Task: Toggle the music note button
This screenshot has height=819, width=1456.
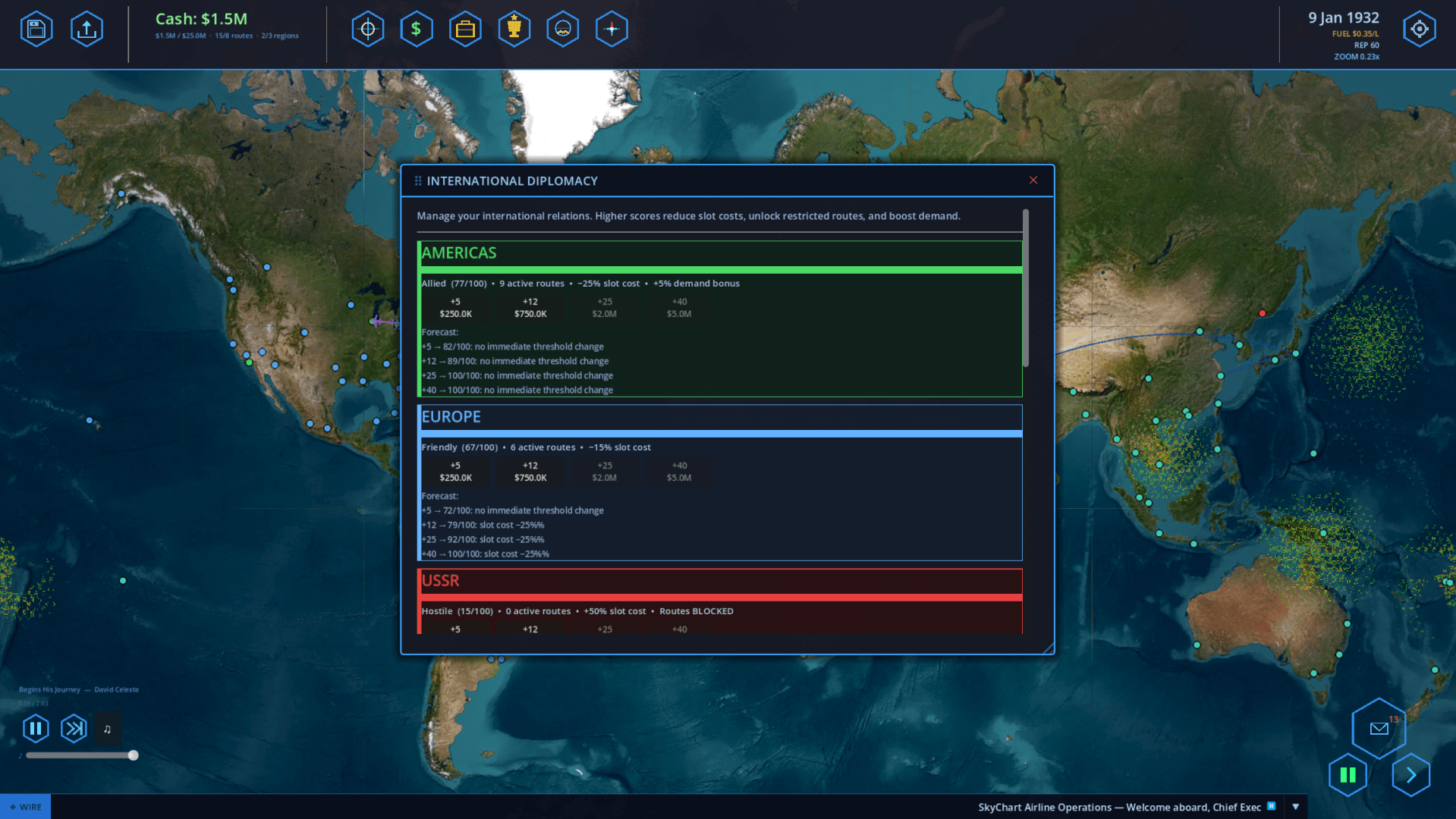Action: 108,729
